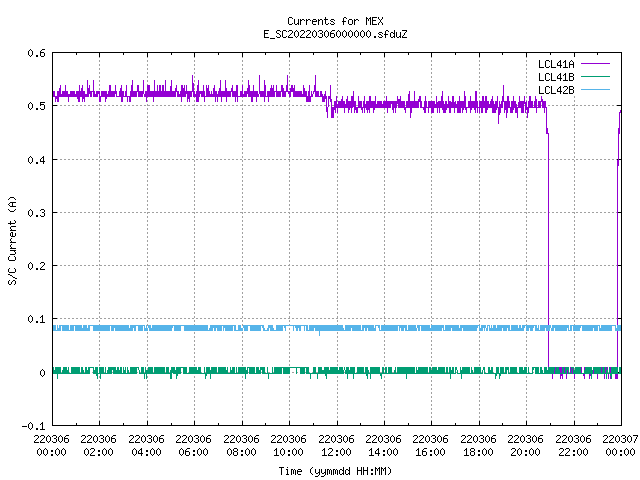The image size is (640, 480).
Task: Click the 20:00 x-axis tick label
Action: tap(525, 452)
